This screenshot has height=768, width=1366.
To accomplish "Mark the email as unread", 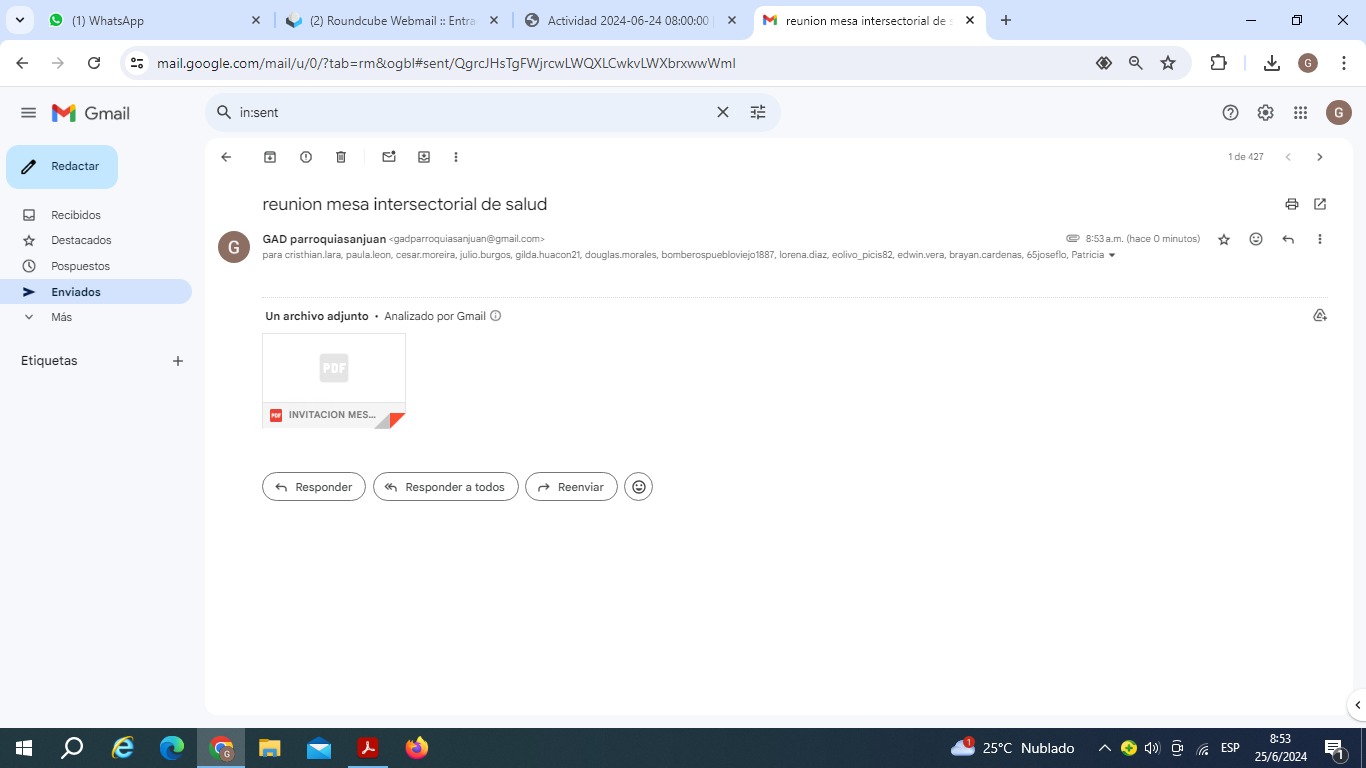I will (x=389, y=157).
